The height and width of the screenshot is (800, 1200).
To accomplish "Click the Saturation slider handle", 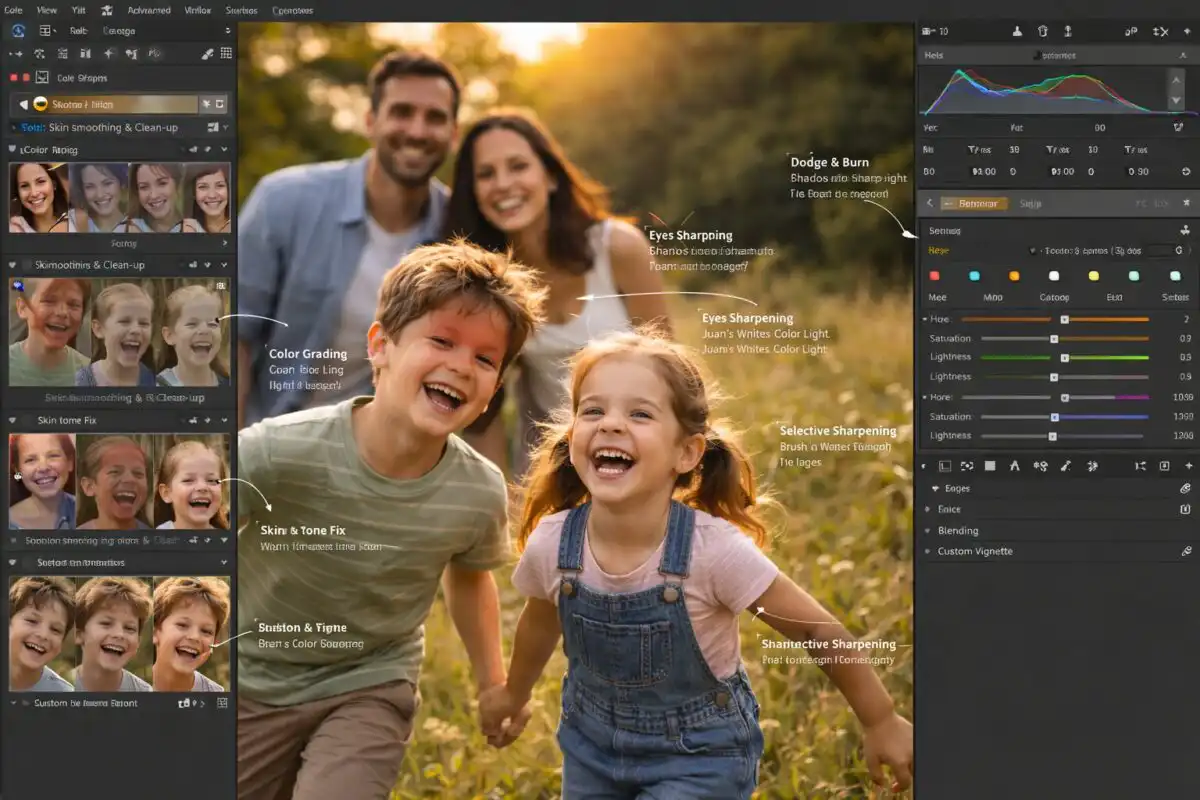I will tap(1055, 338).
